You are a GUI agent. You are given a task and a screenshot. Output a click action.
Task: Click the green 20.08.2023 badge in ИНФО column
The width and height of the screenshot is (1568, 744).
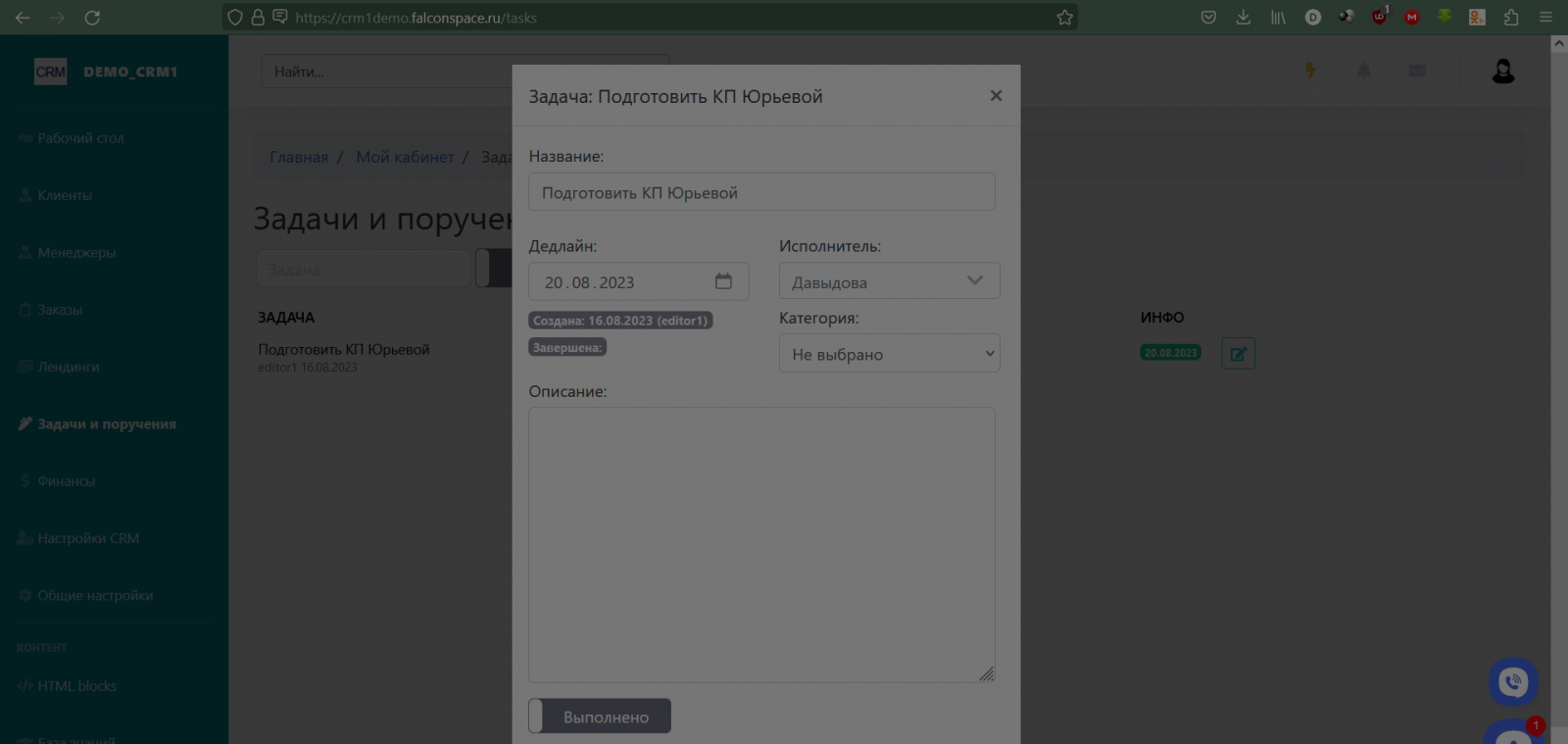[1170, 353]
